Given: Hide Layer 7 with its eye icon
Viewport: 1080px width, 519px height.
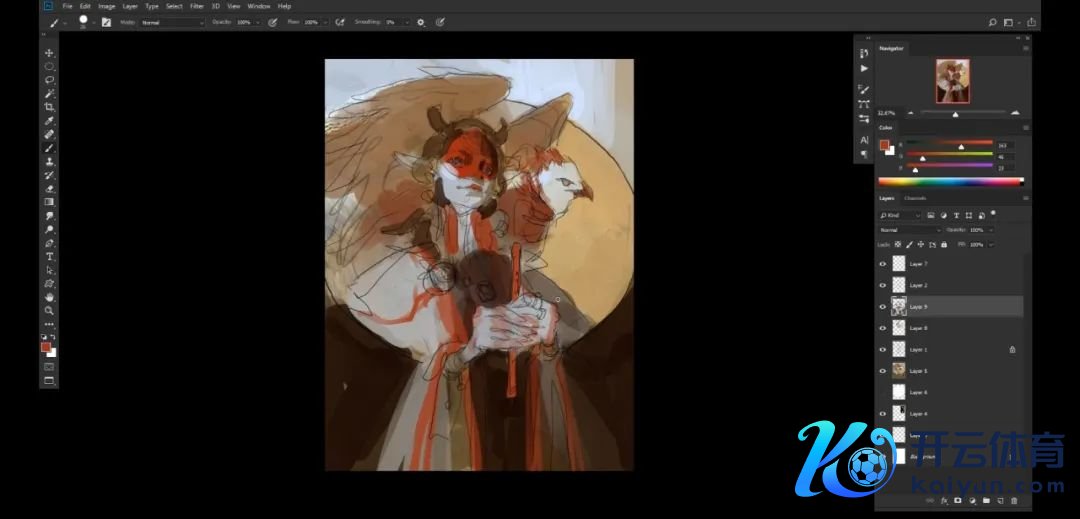Looking at the screenshot, I should (882, 264).
